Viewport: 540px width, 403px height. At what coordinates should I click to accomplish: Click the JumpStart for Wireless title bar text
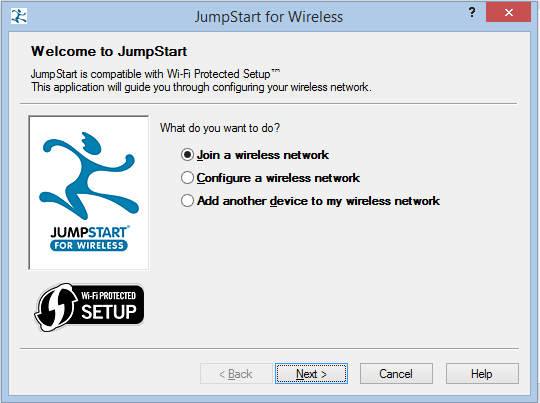coord(269,17)
